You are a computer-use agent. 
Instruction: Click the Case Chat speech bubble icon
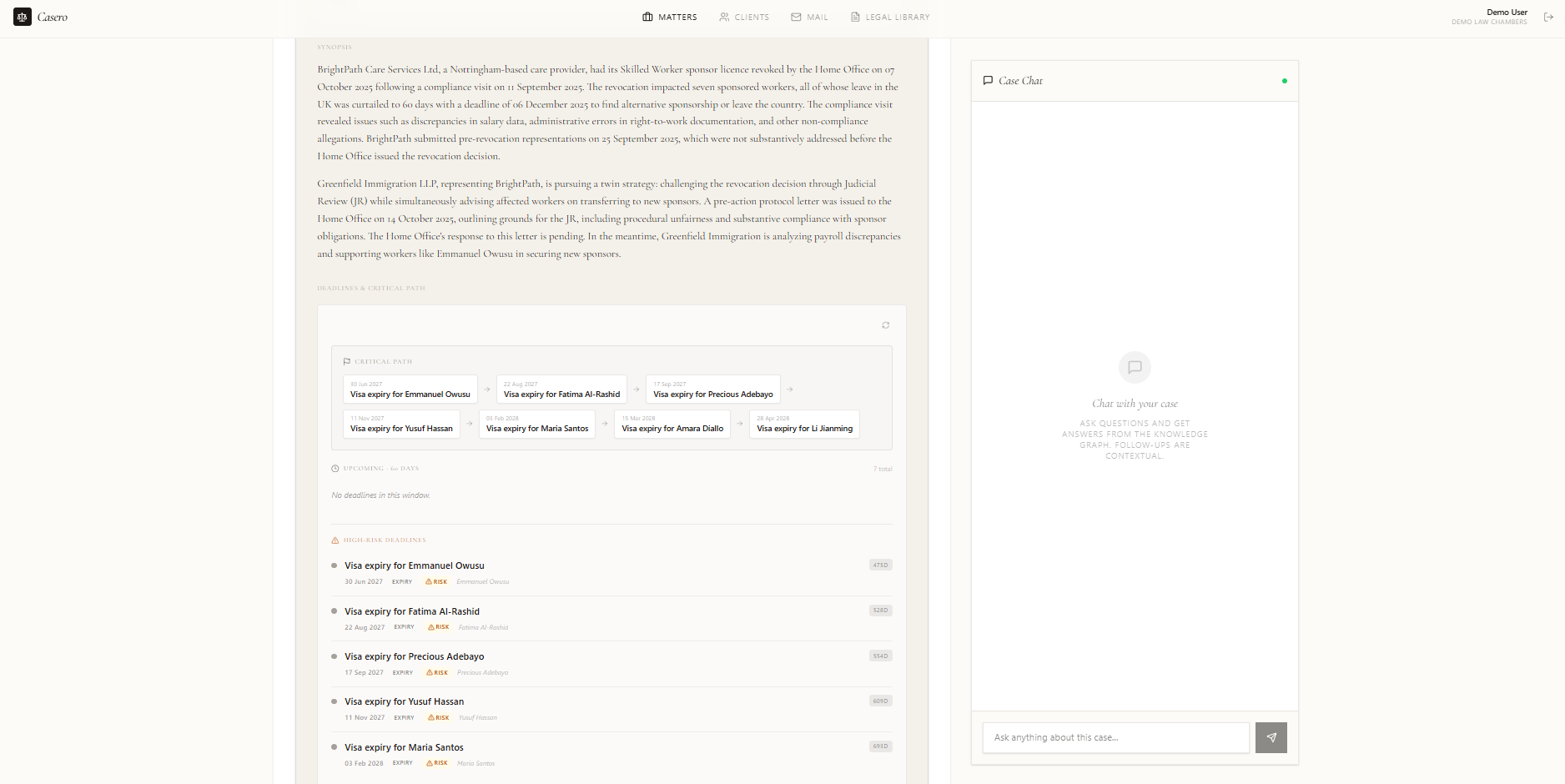989,81
